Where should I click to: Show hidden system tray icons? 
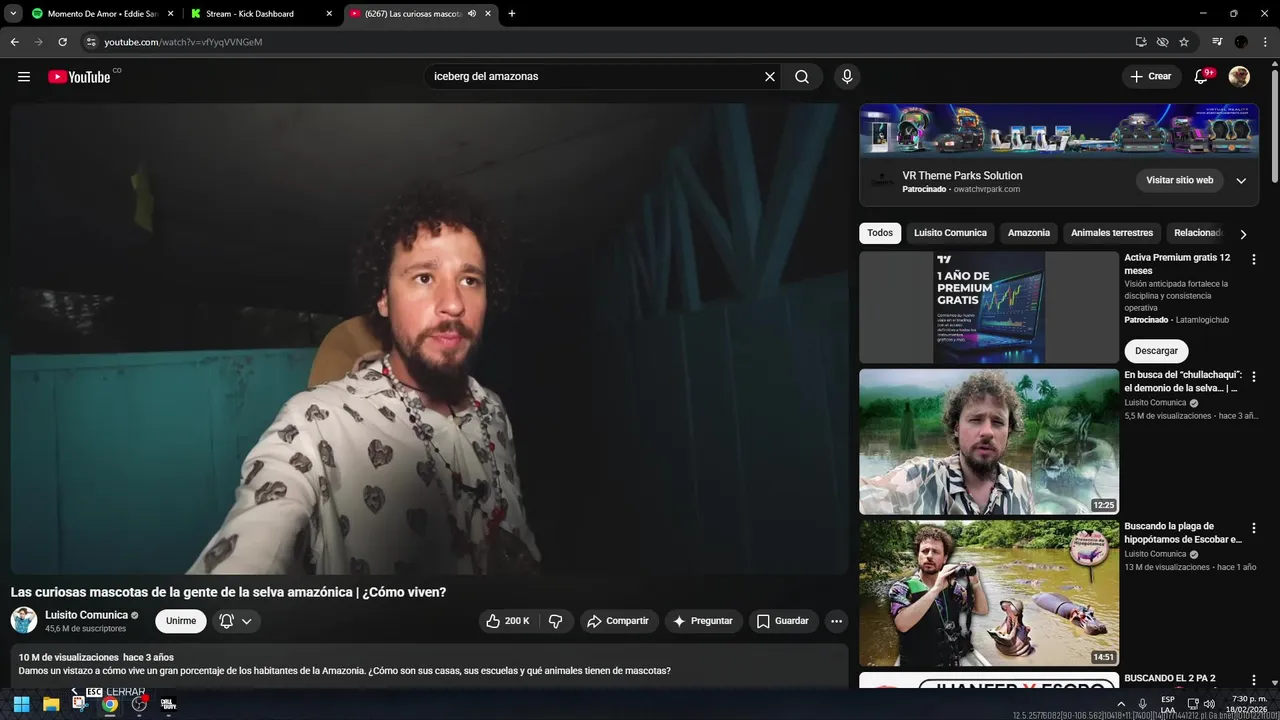pos(1121,704)
